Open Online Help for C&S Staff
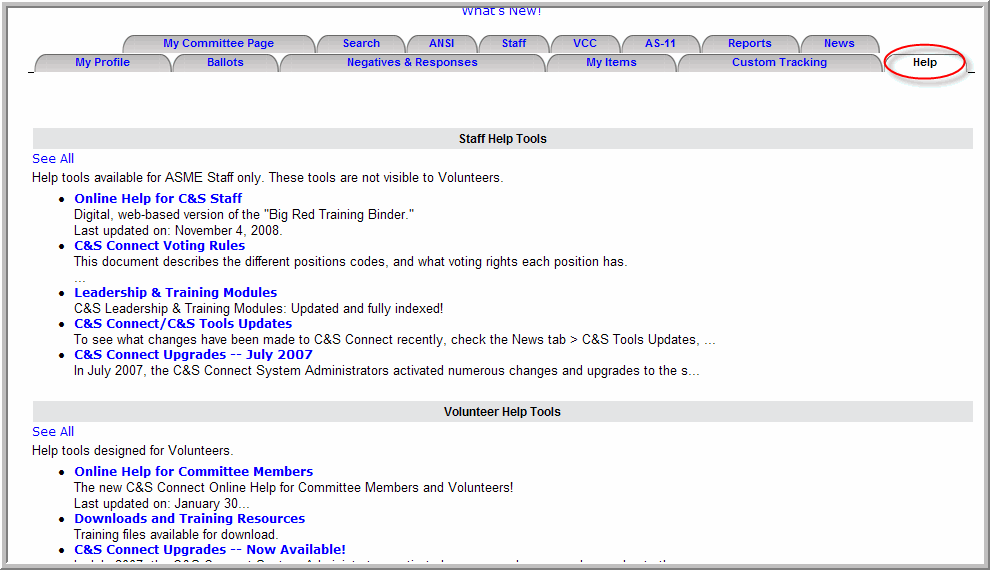This screenshot has width=990, height=570. click(158, 198)
